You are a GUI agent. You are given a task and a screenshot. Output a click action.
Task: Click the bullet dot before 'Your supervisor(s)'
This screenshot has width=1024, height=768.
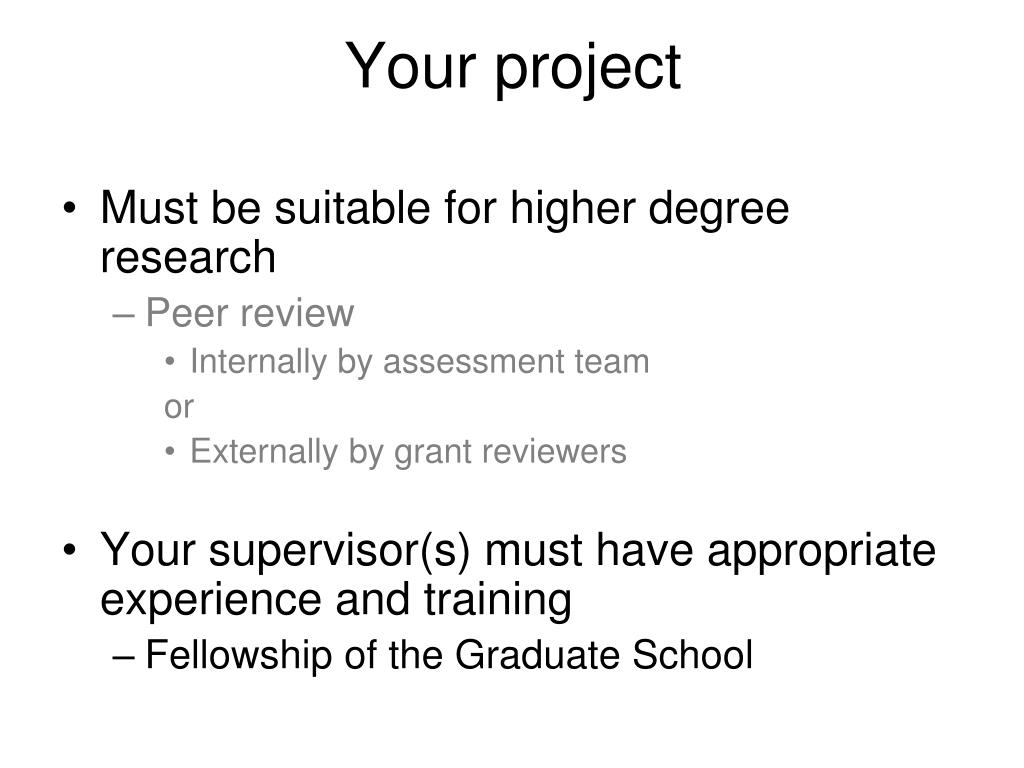69,550
